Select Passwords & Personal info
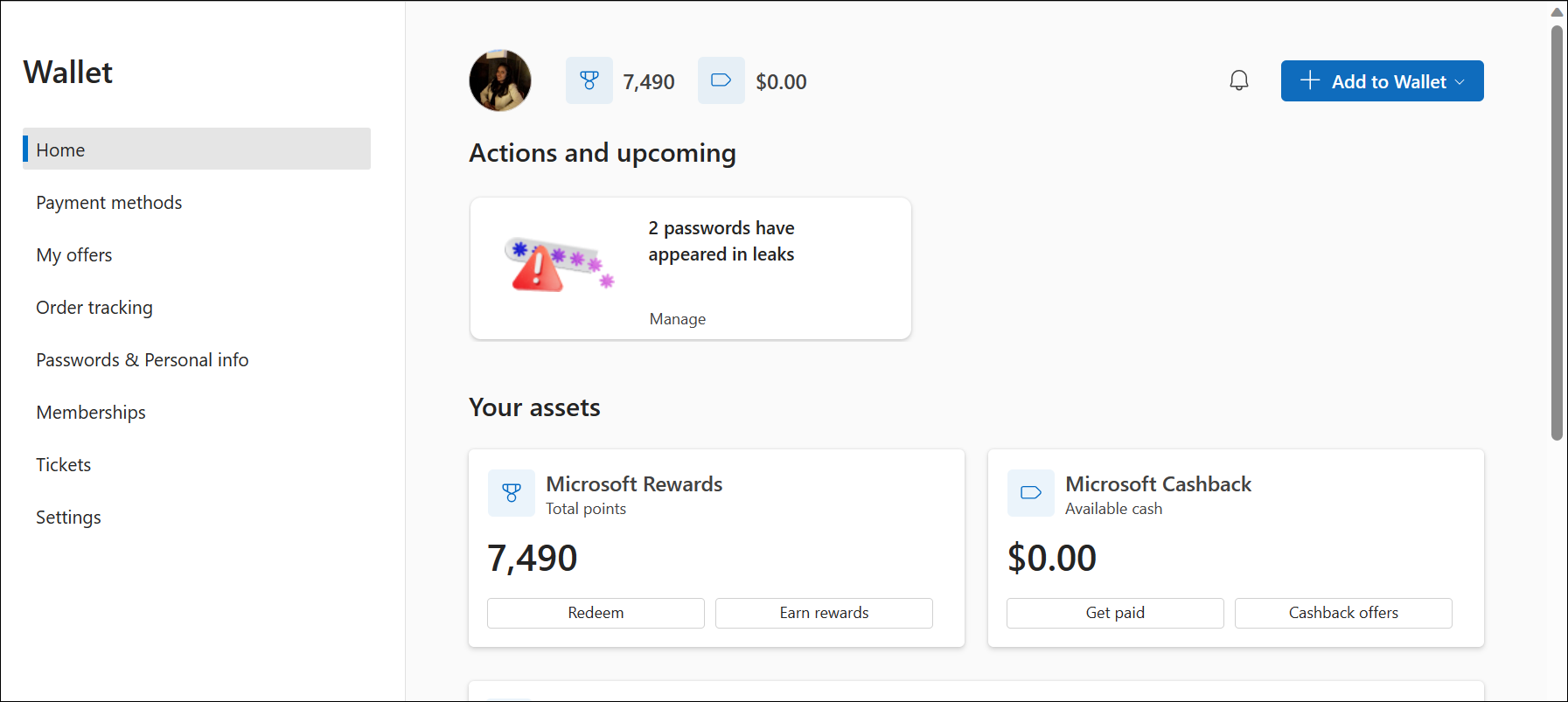 (x=143, y=360)
